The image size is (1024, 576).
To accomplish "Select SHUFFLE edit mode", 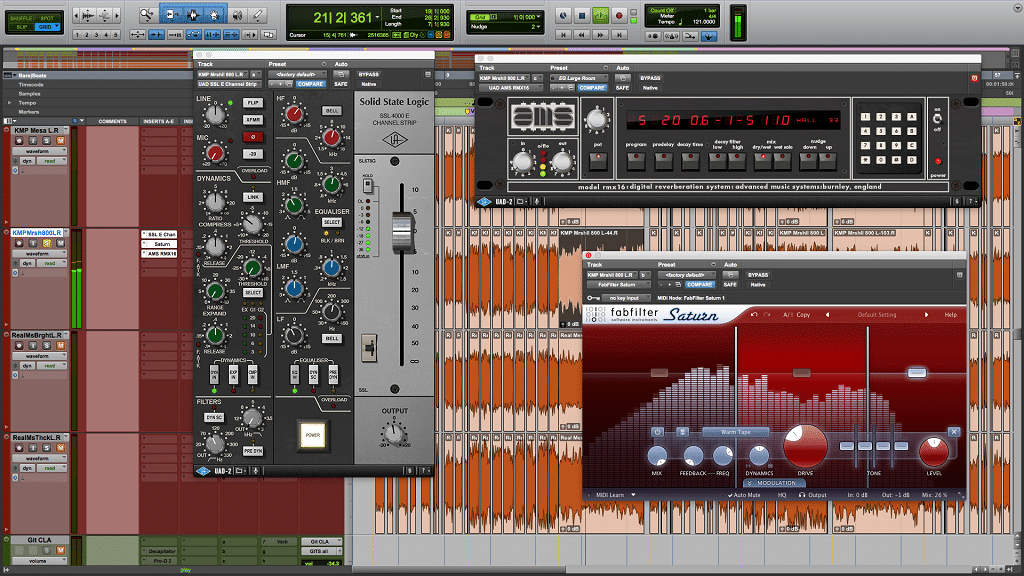I will 22,18.
